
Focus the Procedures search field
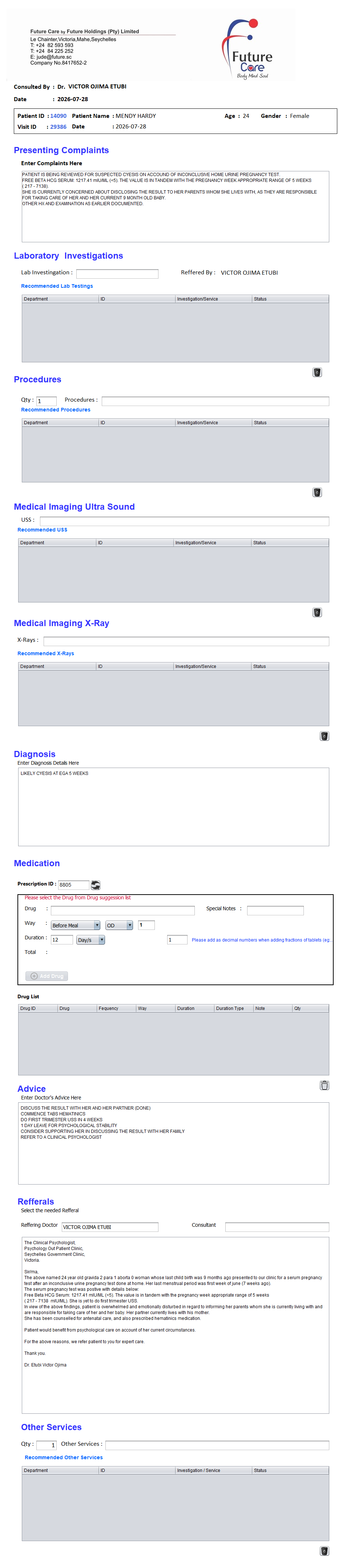point(216,401)
